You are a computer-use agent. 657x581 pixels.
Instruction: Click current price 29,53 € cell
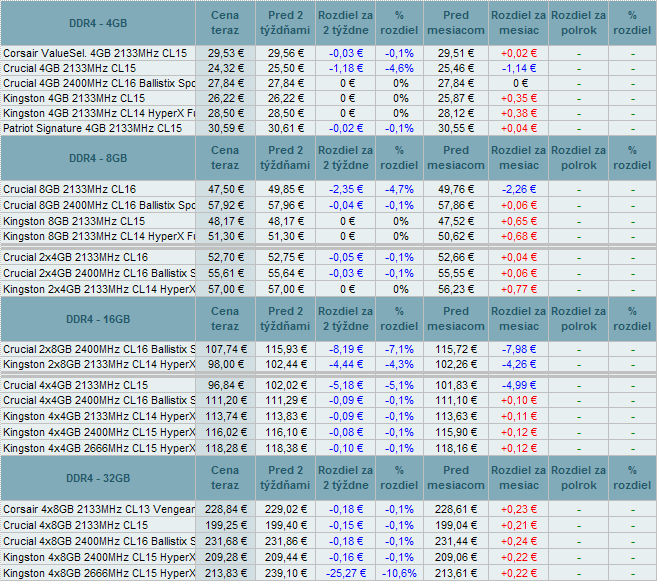pyautogui.click(x=226, y=53)
